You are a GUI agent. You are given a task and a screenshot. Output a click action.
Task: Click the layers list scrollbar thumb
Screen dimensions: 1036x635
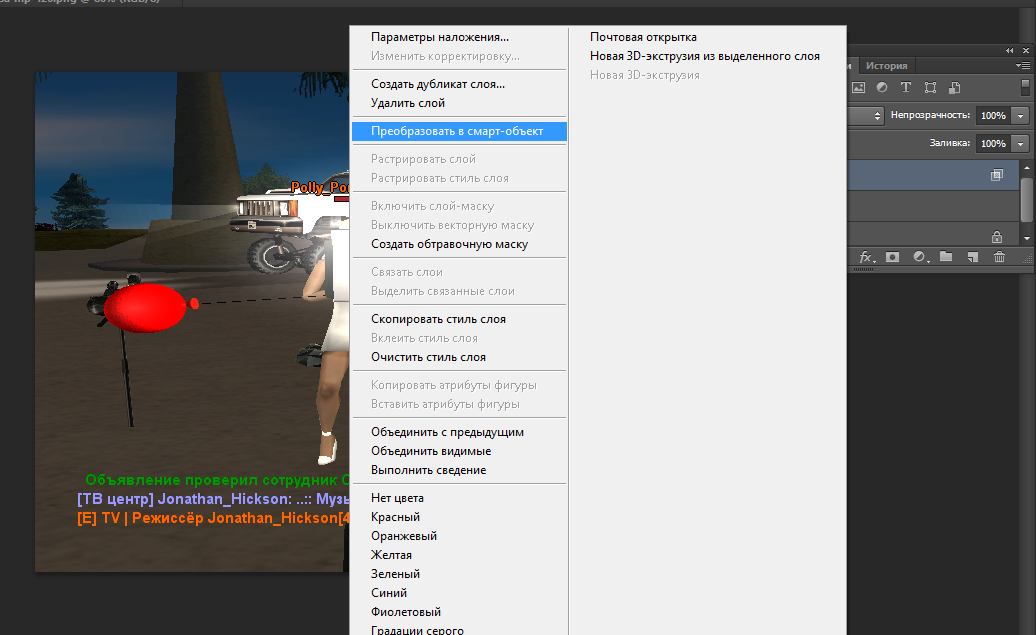pos(1026,198)
